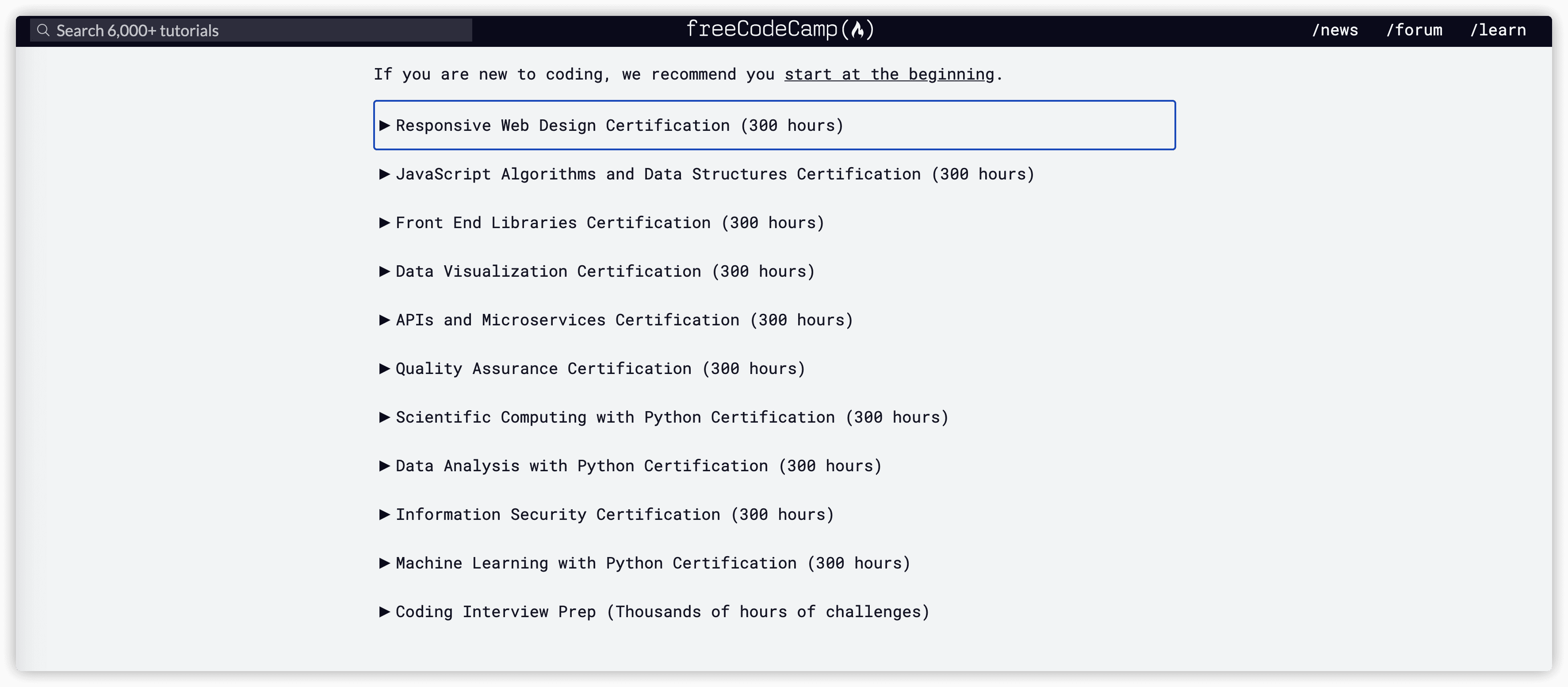The height and width of the screenshot is (687, 1568).
Task: Open the /forum navigation link
Action: click(1414, 31)
